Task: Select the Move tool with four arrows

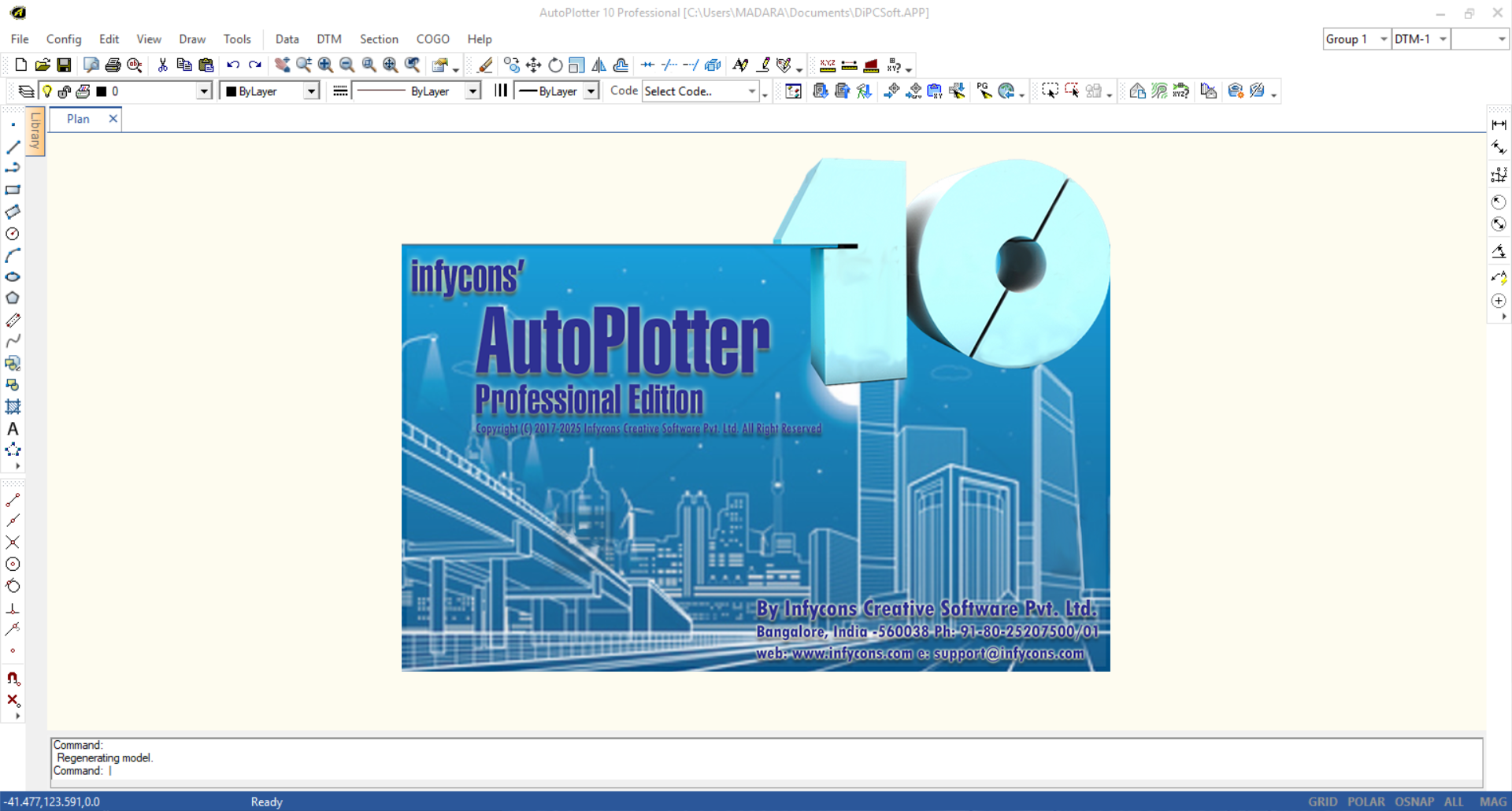Action: pos(534,65)
